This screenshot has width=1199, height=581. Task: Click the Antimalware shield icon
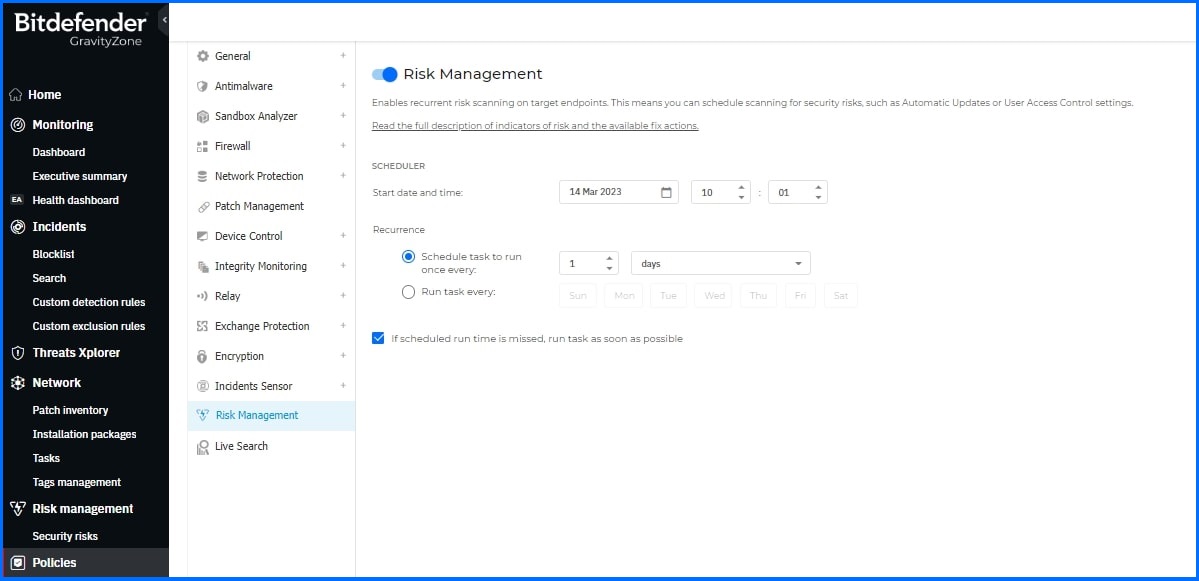203,86
